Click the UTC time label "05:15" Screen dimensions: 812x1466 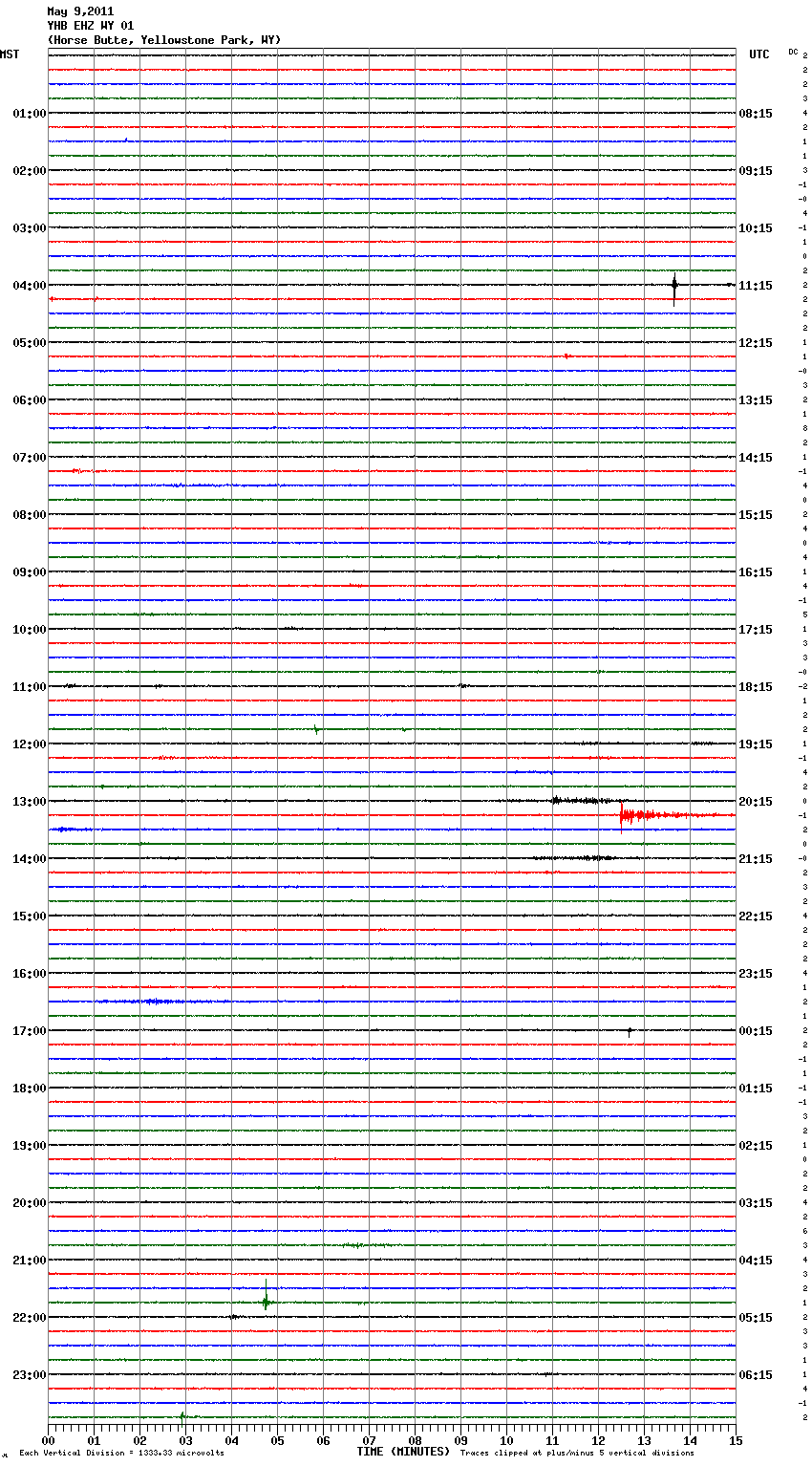(756, 1318)
